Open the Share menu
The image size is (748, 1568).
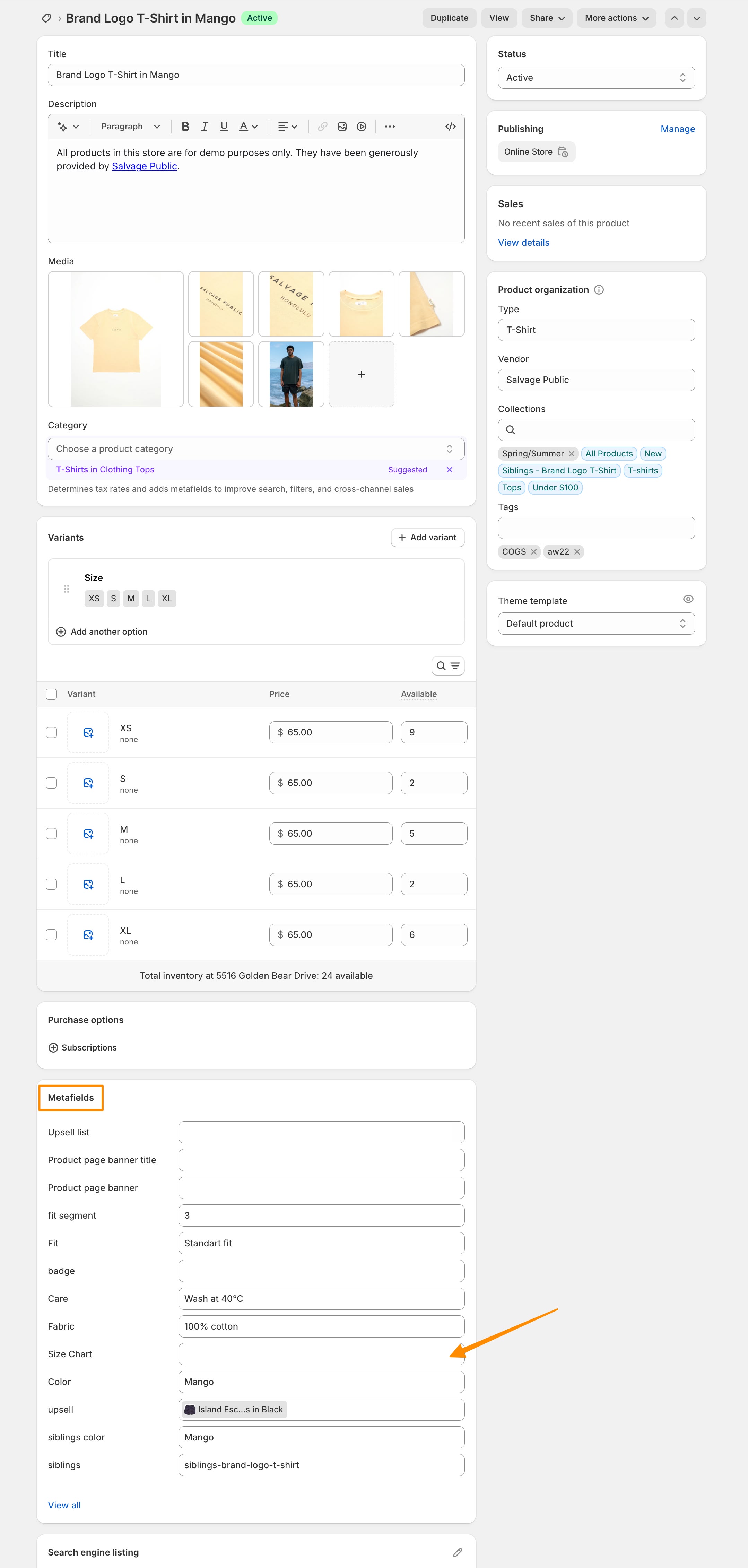coord(547,18)
